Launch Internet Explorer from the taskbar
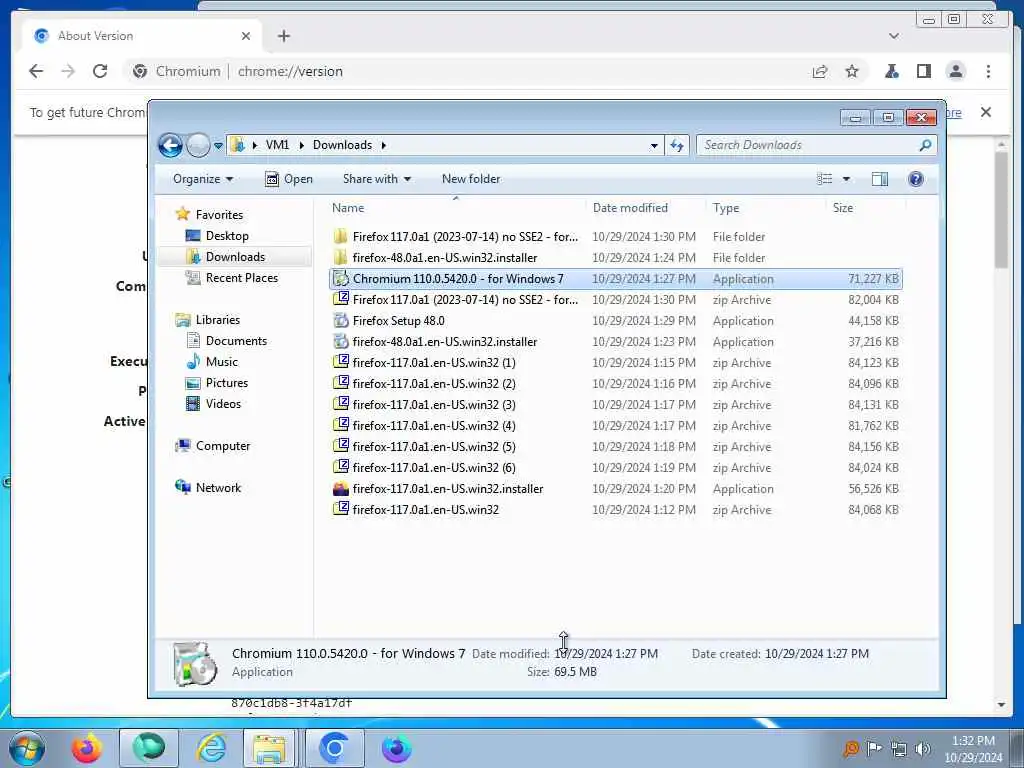The height and width of the screenshot is (768, 1024). [x=212, y=748]
